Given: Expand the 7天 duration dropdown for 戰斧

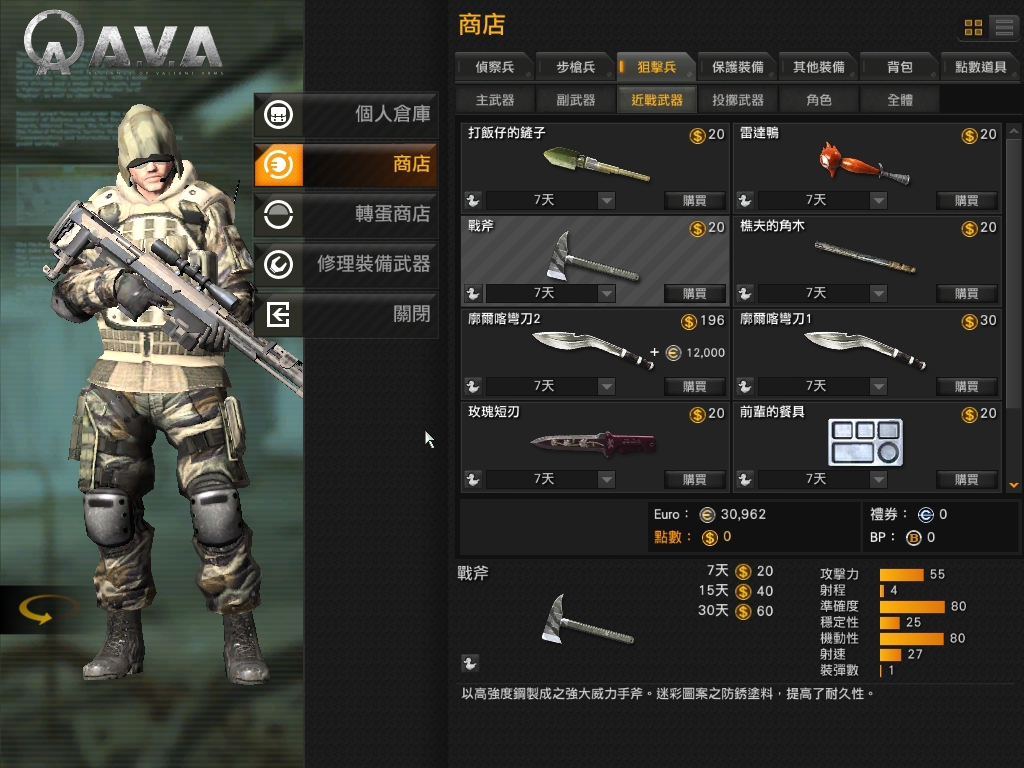Looking at the screenshot, I should (x=607, y=293).
